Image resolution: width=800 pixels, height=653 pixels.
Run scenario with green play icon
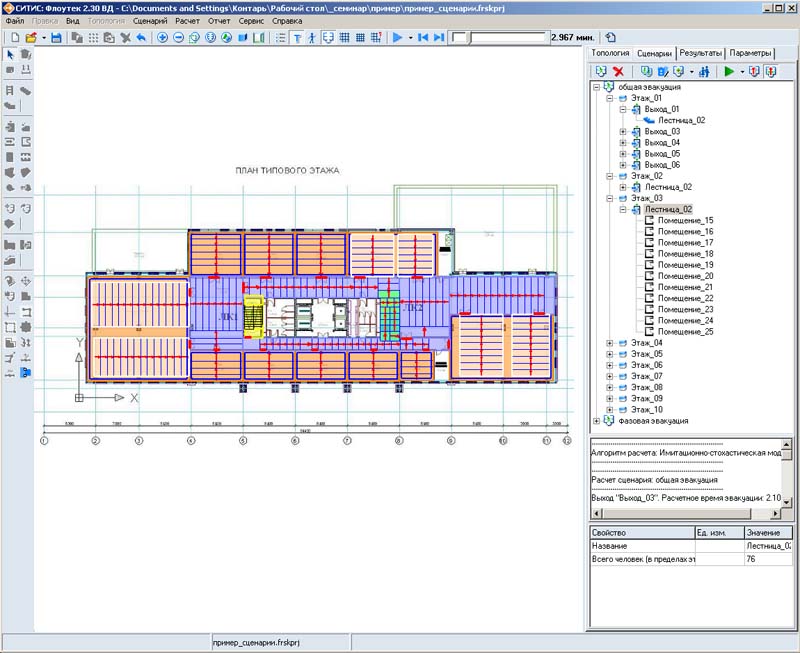coord(728,72)
